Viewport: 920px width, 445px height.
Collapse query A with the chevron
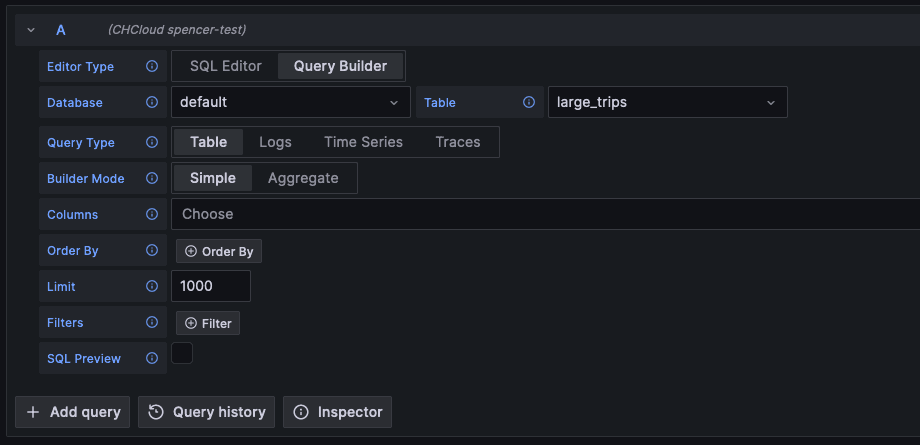pos(31,31)
